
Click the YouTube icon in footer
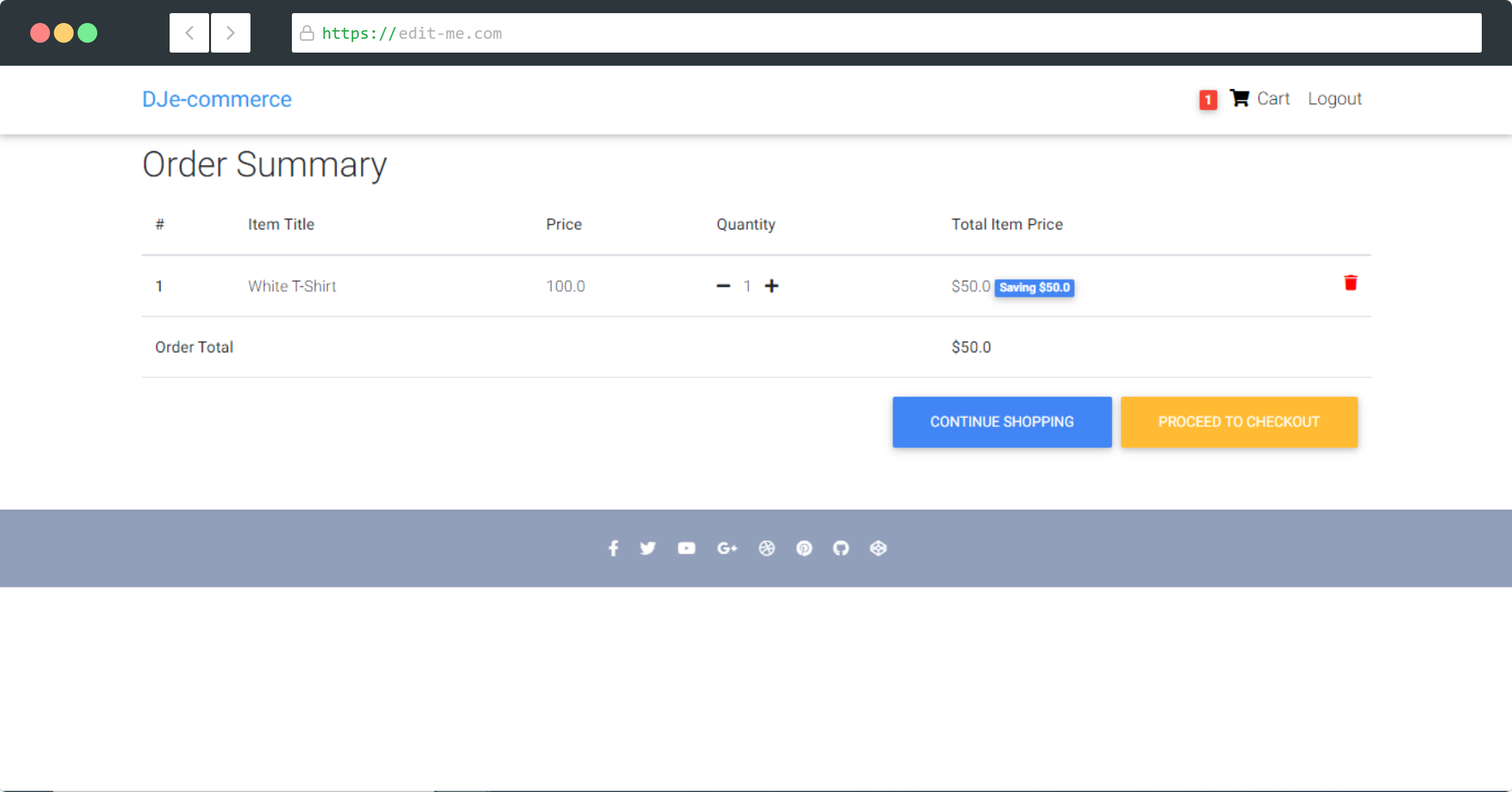click(x=686, y=548)
